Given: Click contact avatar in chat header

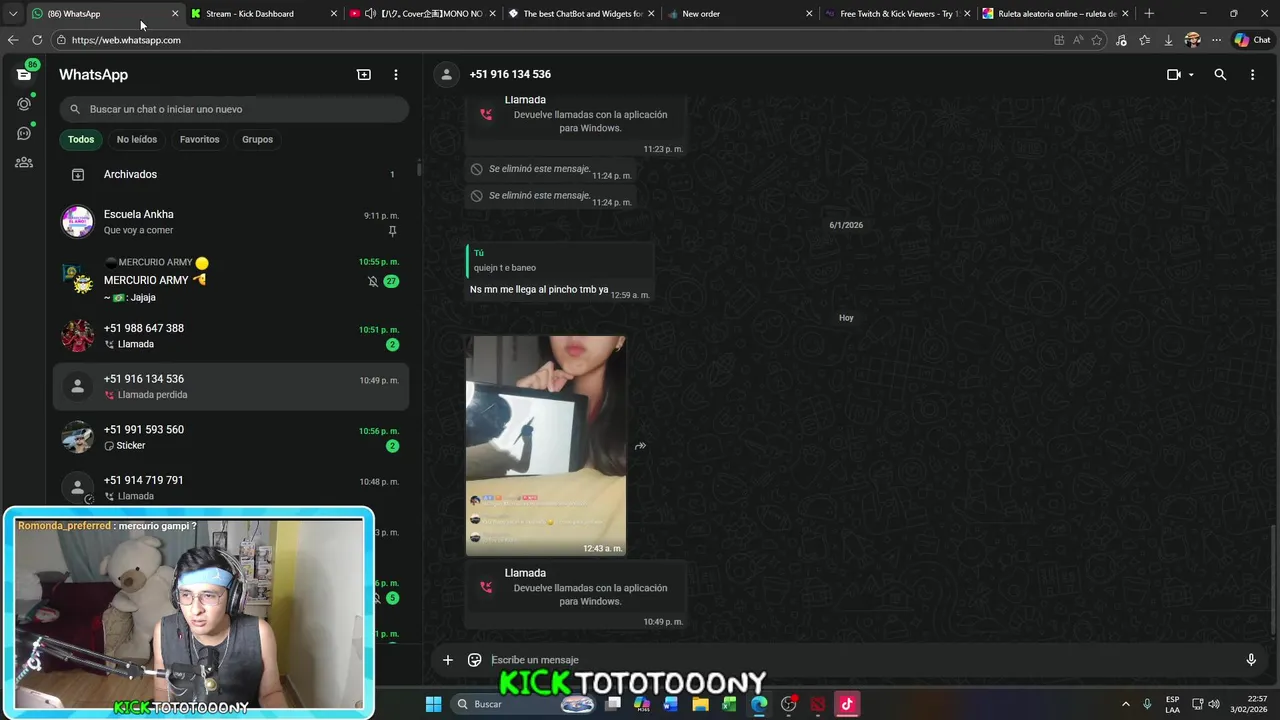Looking at the screenshot, I should [447, 74].
